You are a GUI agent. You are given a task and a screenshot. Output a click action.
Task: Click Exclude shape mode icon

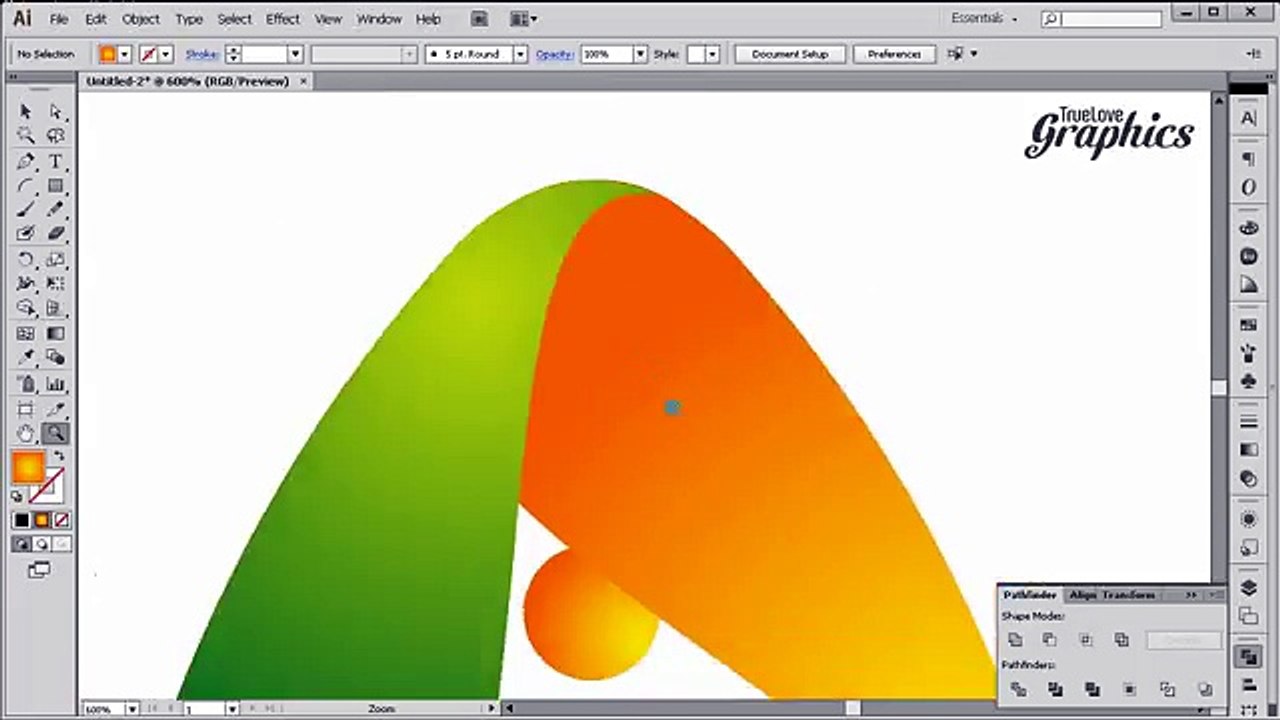coord(1121,640)
